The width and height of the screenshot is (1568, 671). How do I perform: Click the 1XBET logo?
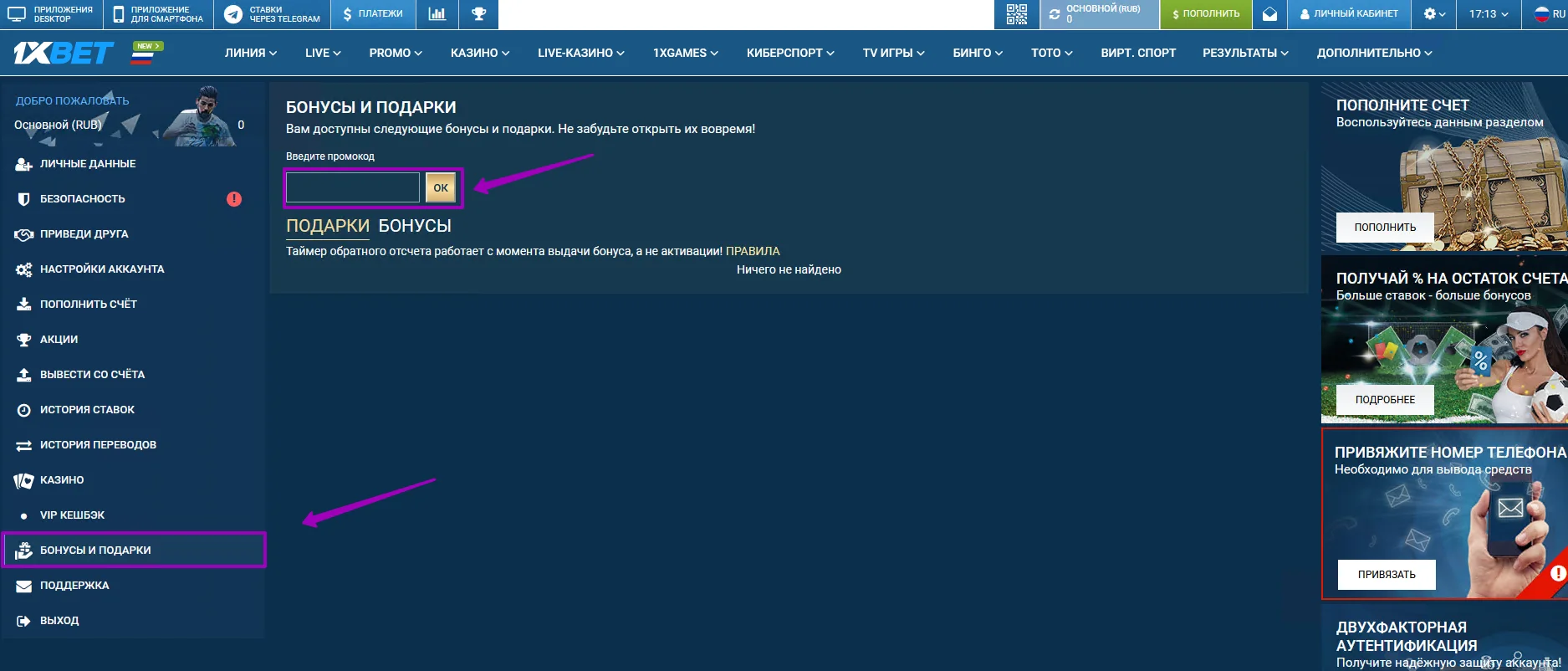(64, 53)
